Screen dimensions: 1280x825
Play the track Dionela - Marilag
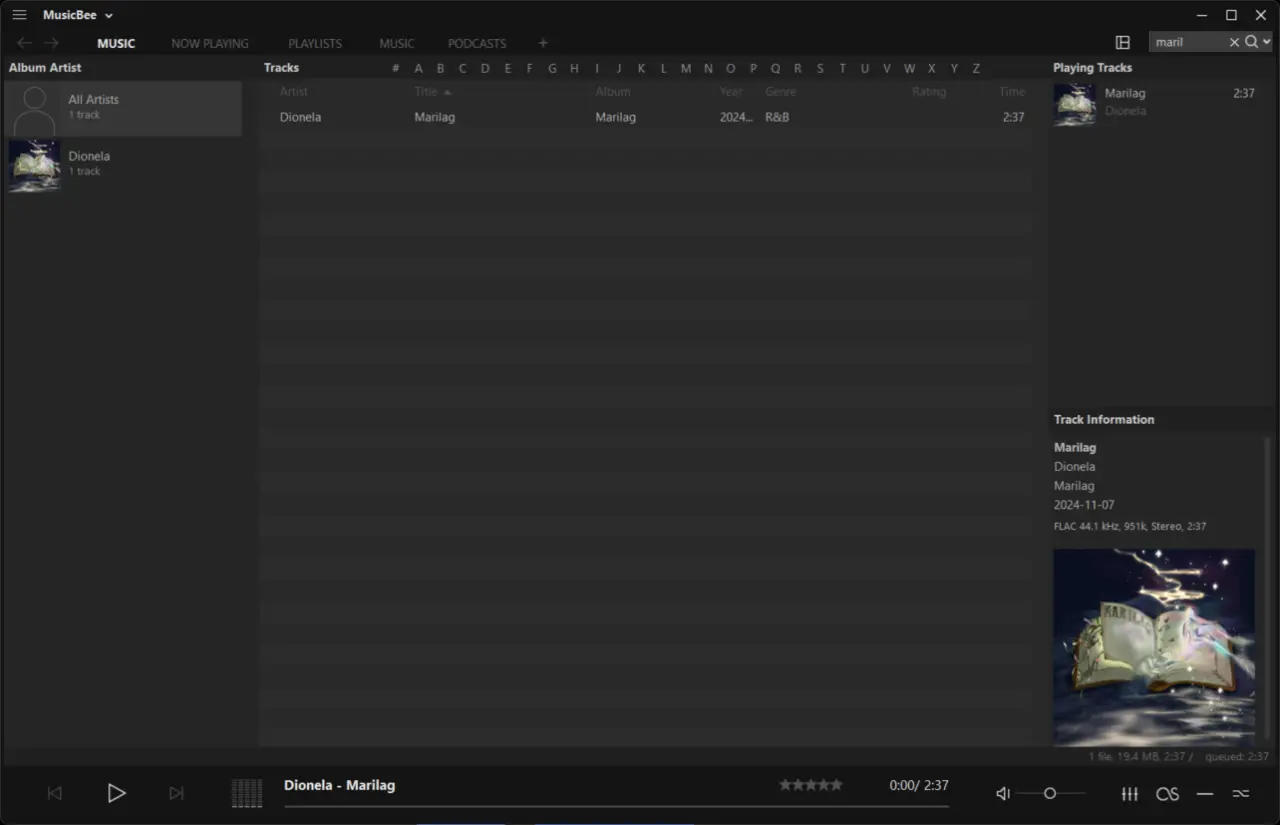tap(116, 793)
